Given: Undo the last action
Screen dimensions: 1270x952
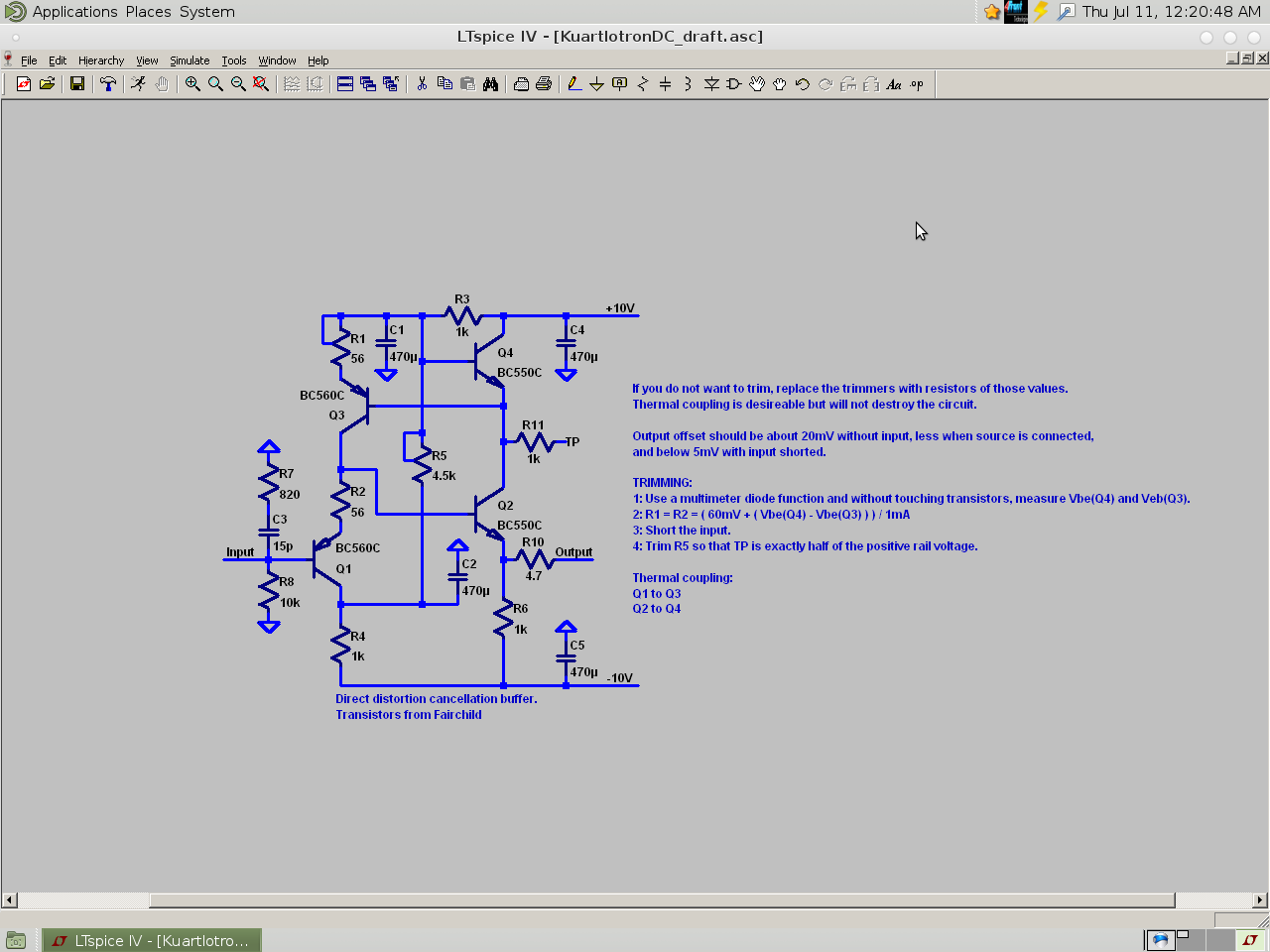Looking at the screenshot, I should (x=803, y=84).
